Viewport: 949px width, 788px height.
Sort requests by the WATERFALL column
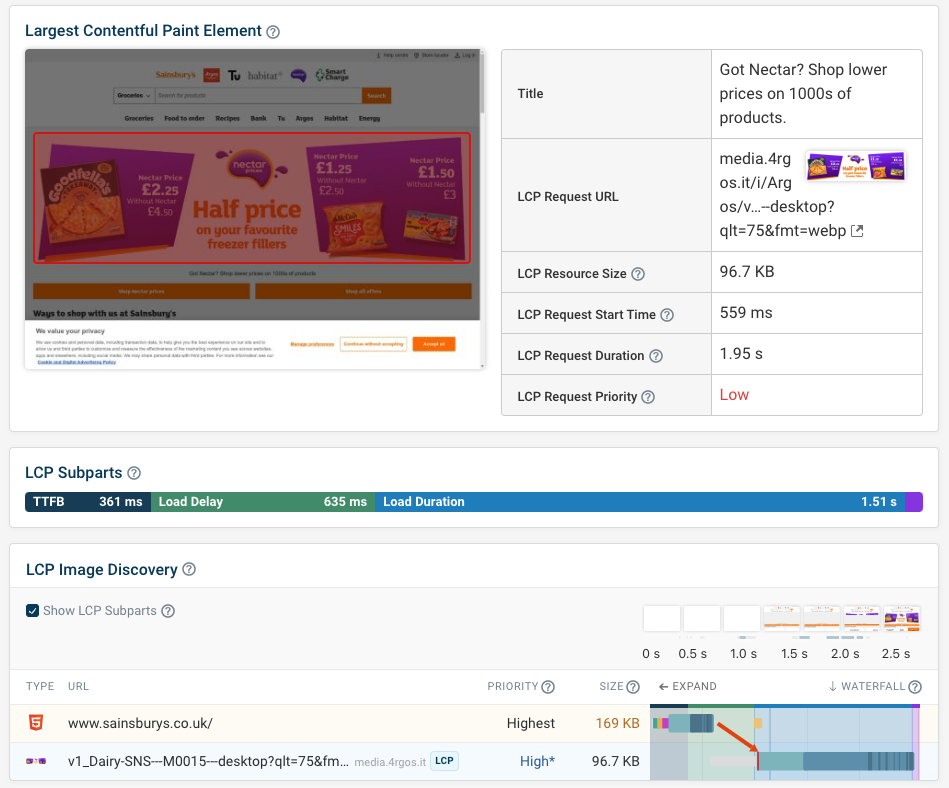pyautogui.click(x=867, y=686)
